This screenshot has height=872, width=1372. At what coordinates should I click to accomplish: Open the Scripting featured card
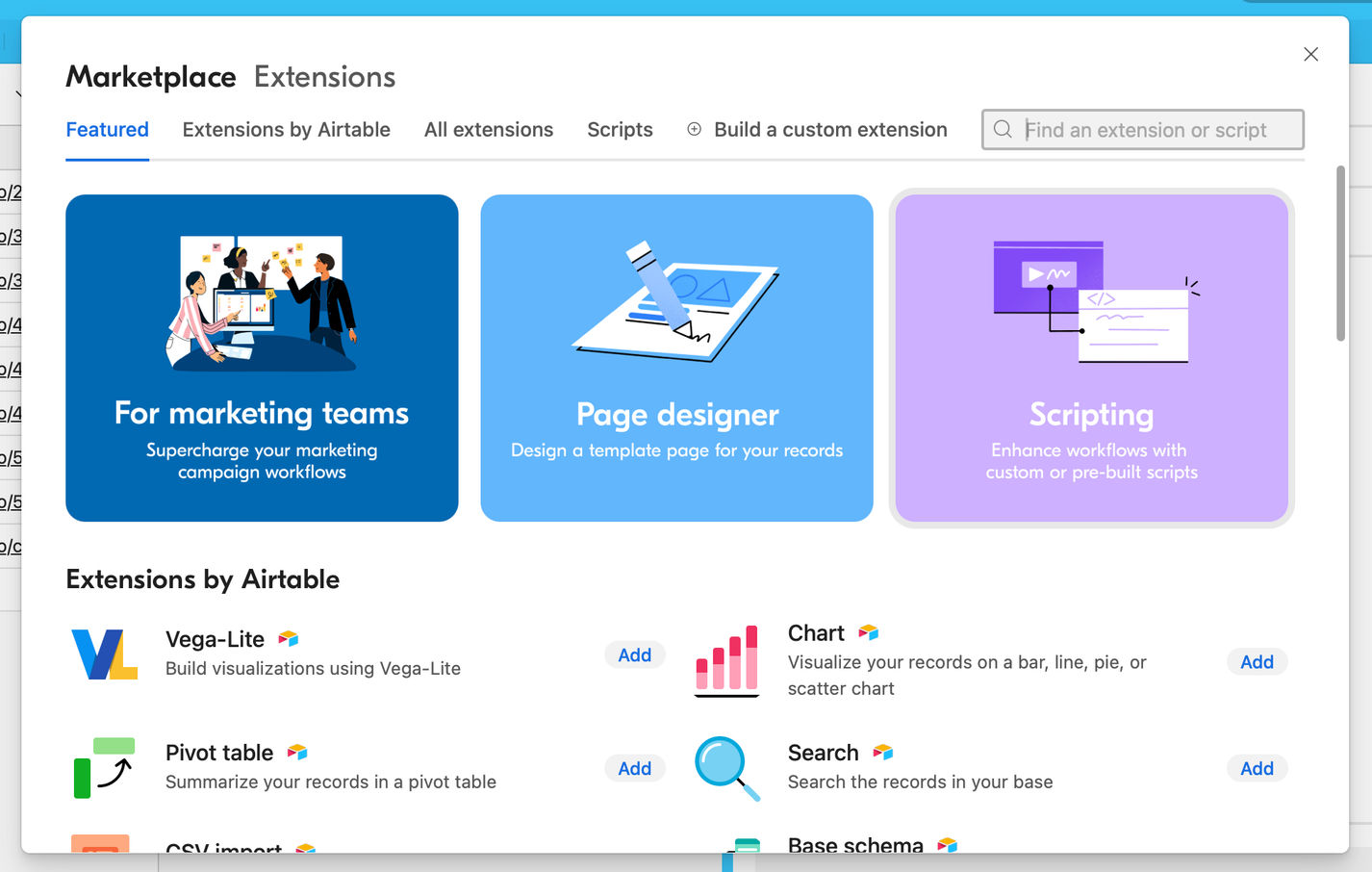[x=1092, y=358]
